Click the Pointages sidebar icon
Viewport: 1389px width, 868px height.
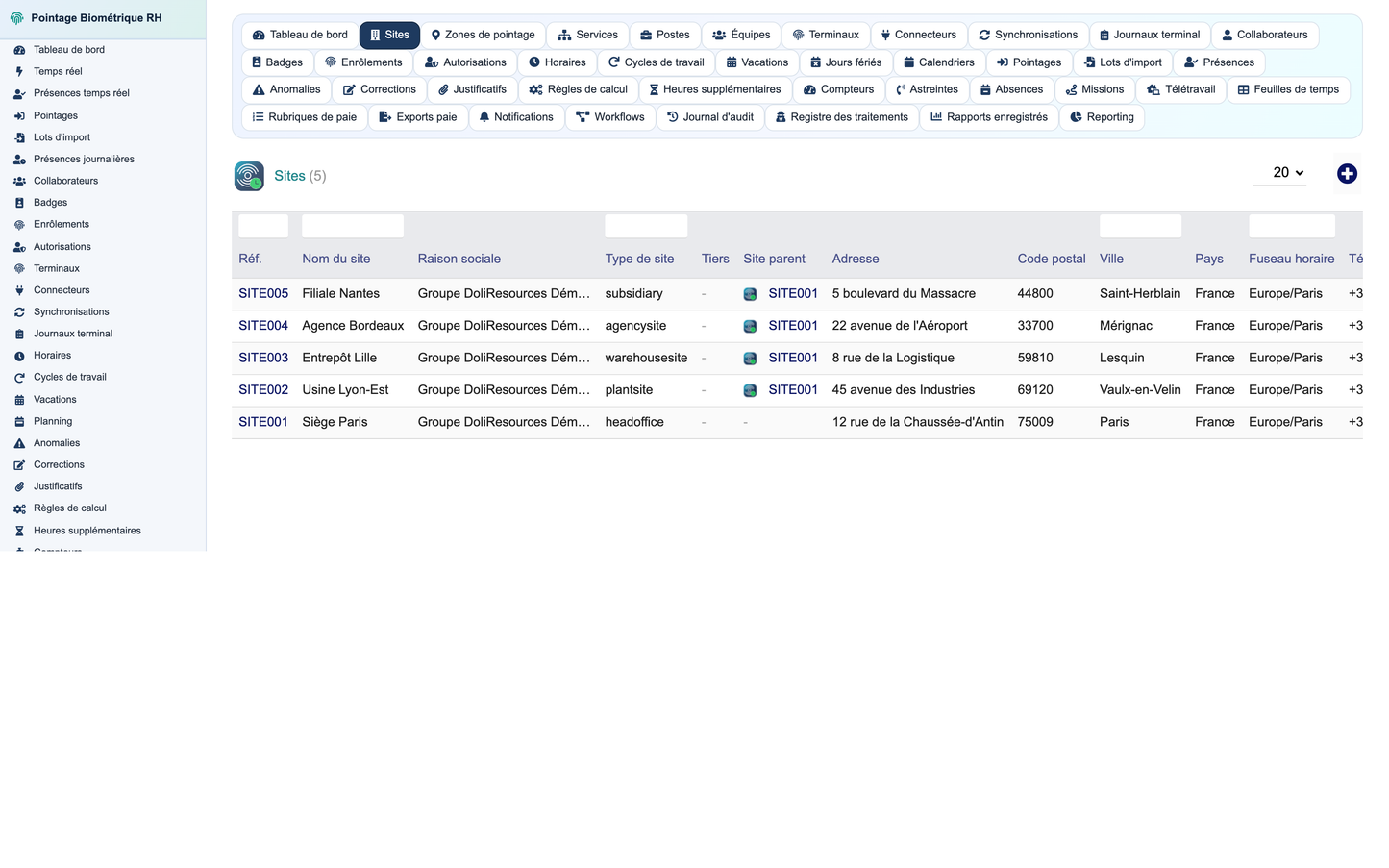(19, 115)
